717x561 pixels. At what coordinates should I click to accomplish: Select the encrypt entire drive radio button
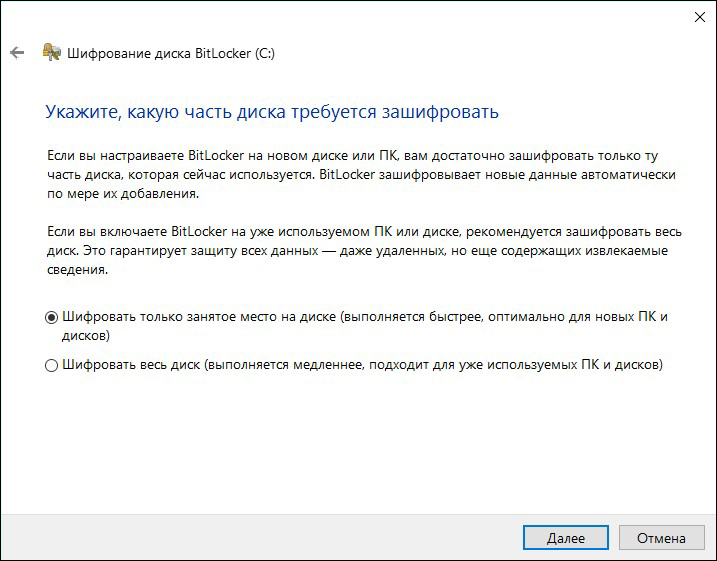(51, 365)
